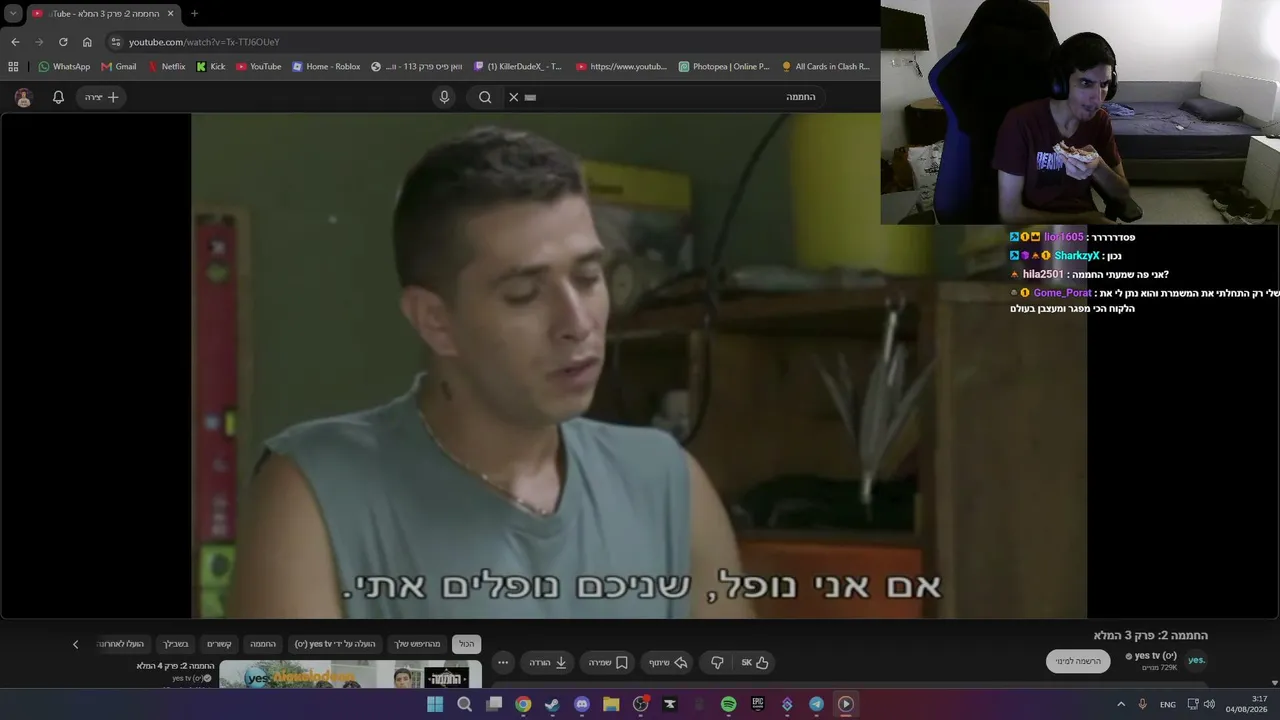Open File Explorer from the taskbar
Image resolution: width=1280 pixels, height=720 pixels.
point(611,704)
